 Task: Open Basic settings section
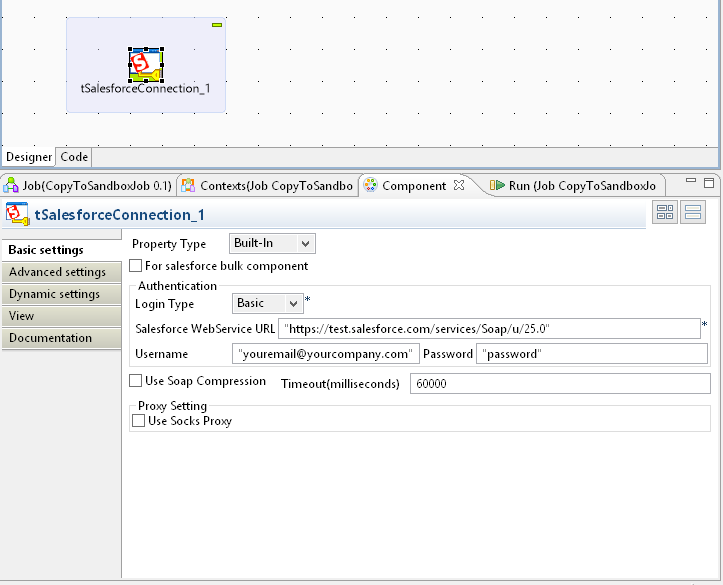coord(61,250)
